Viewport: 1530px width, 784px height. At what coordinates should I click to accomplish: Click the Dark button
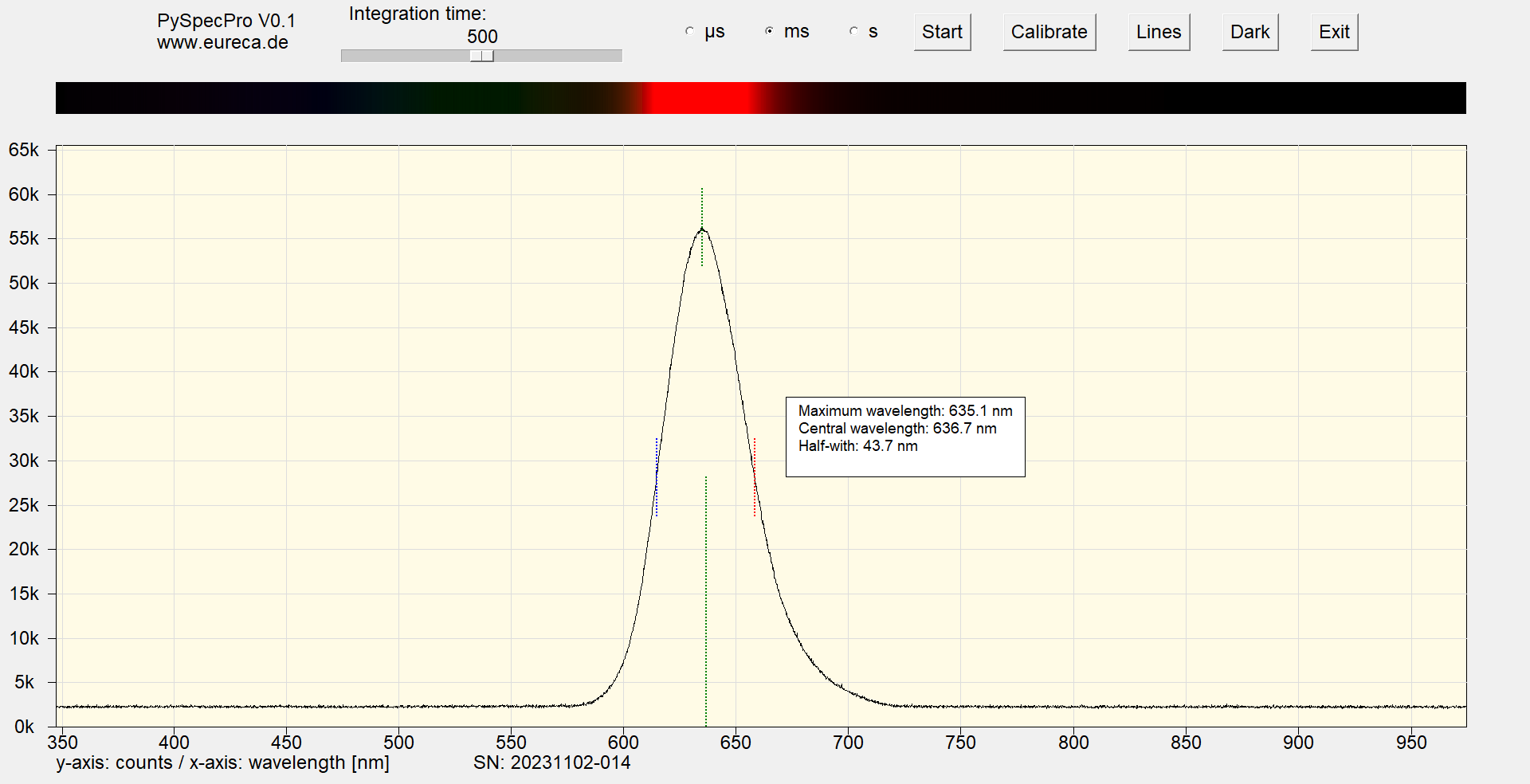point(1249,32)
